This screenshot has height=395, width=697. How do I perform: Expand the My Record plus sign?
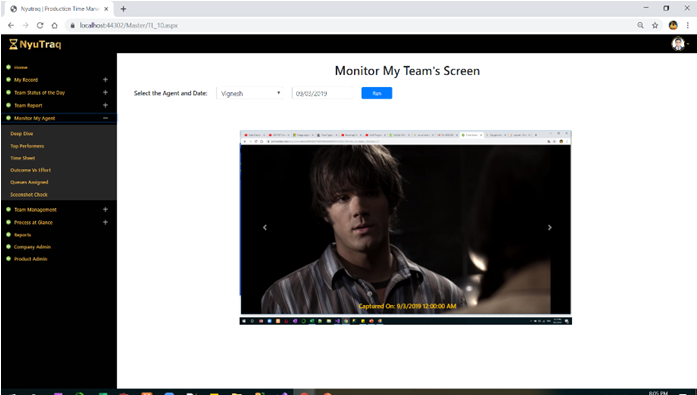click(105, 80)
